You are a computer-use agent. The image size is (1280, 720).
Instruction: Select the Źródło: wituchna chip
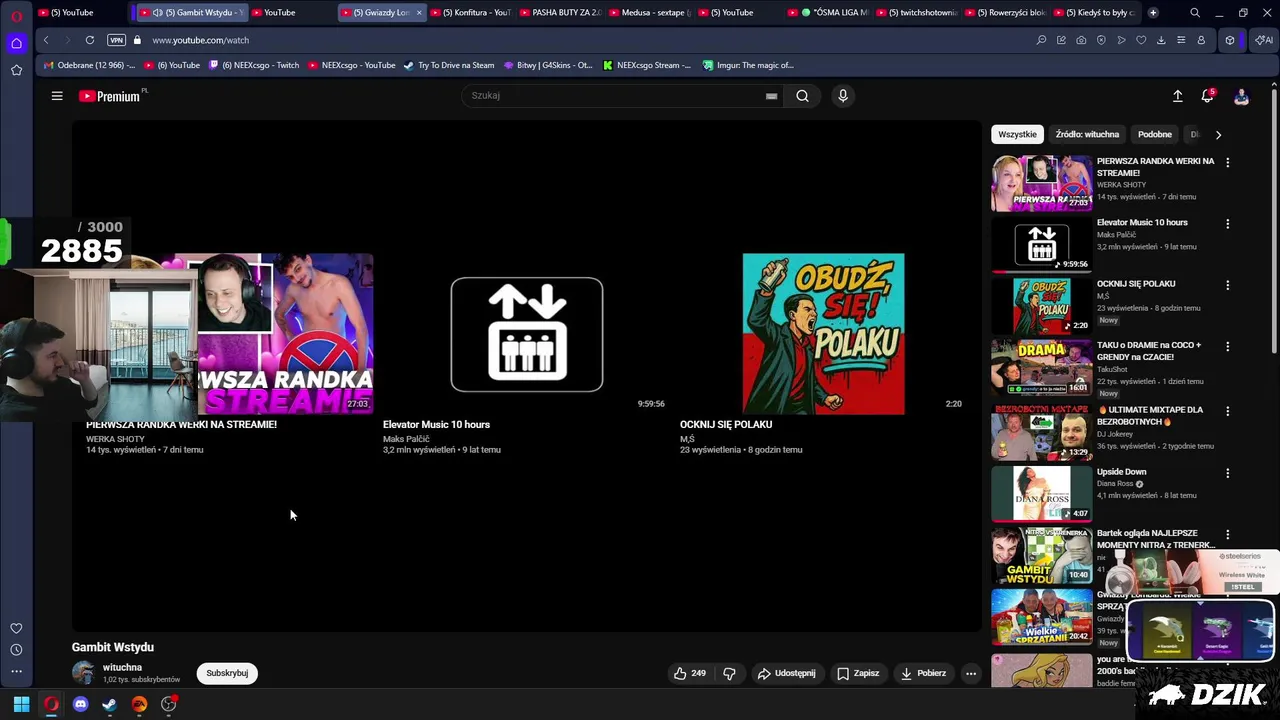point(1087,134)
